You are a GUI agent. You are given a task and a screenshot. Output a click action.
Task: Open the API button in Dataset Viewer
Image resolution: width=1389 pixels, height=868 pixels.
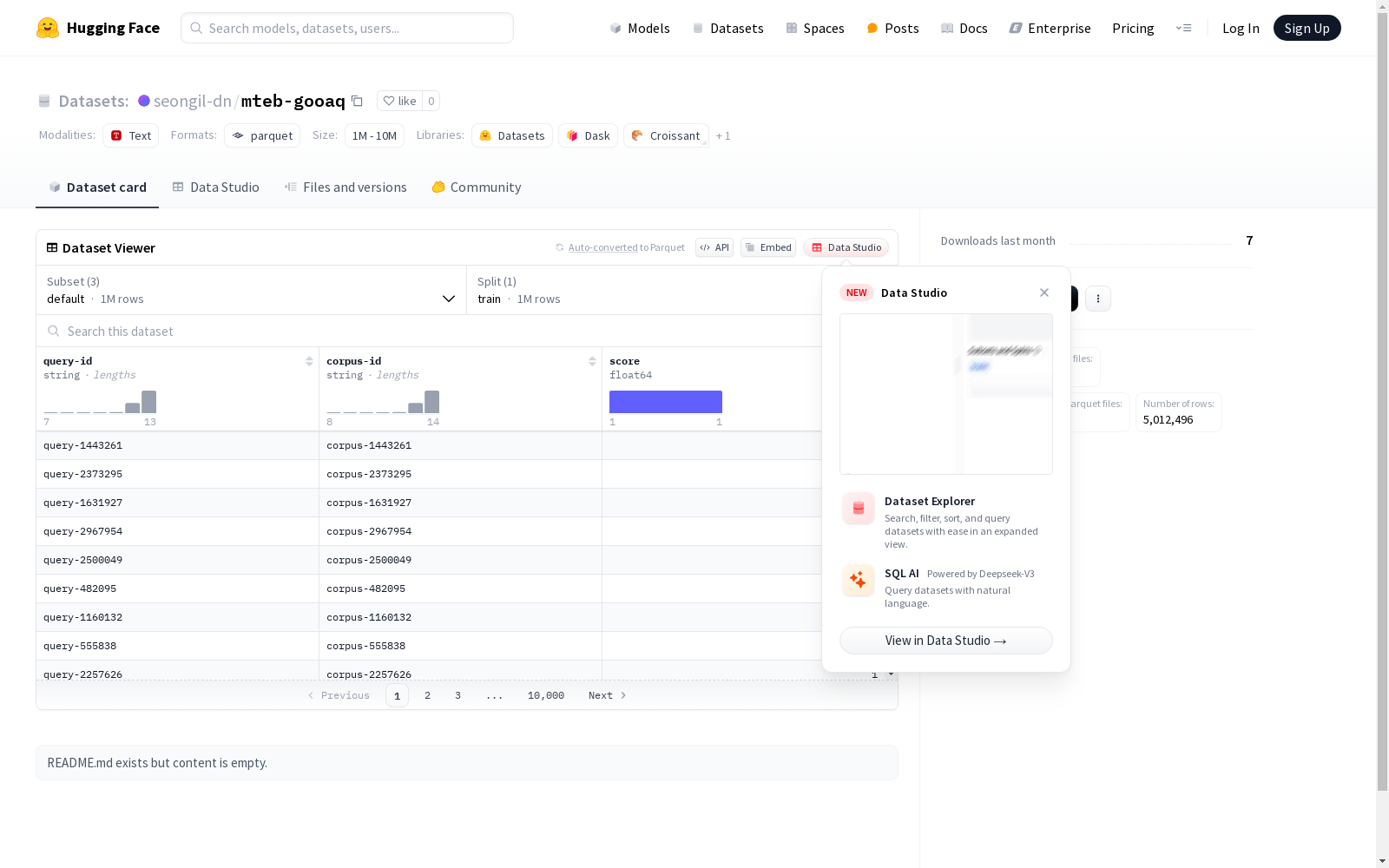click(714, 247)
